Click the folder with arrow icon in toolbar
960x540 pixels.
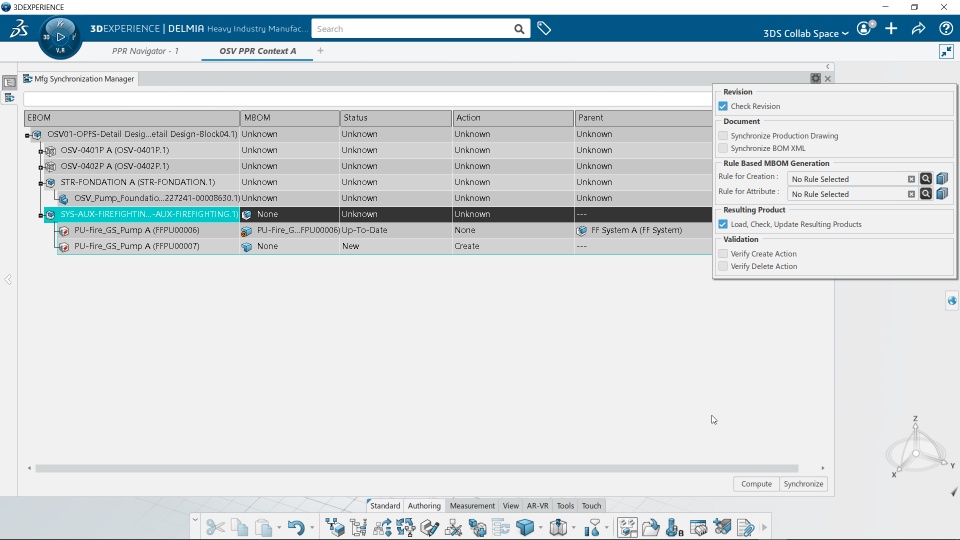coord(650,527)
